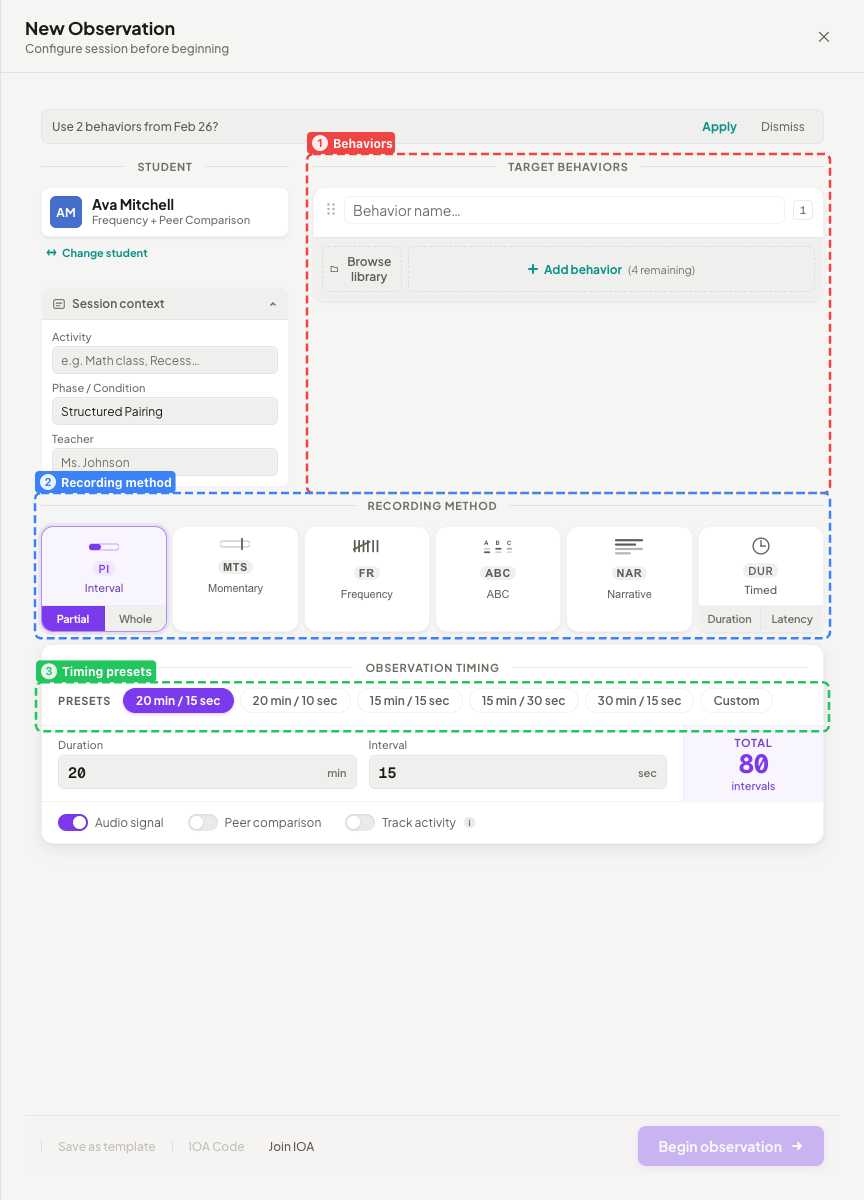This screenshot has width=864, height=1200.
Task: Enable Track activity
Action: 359,822
